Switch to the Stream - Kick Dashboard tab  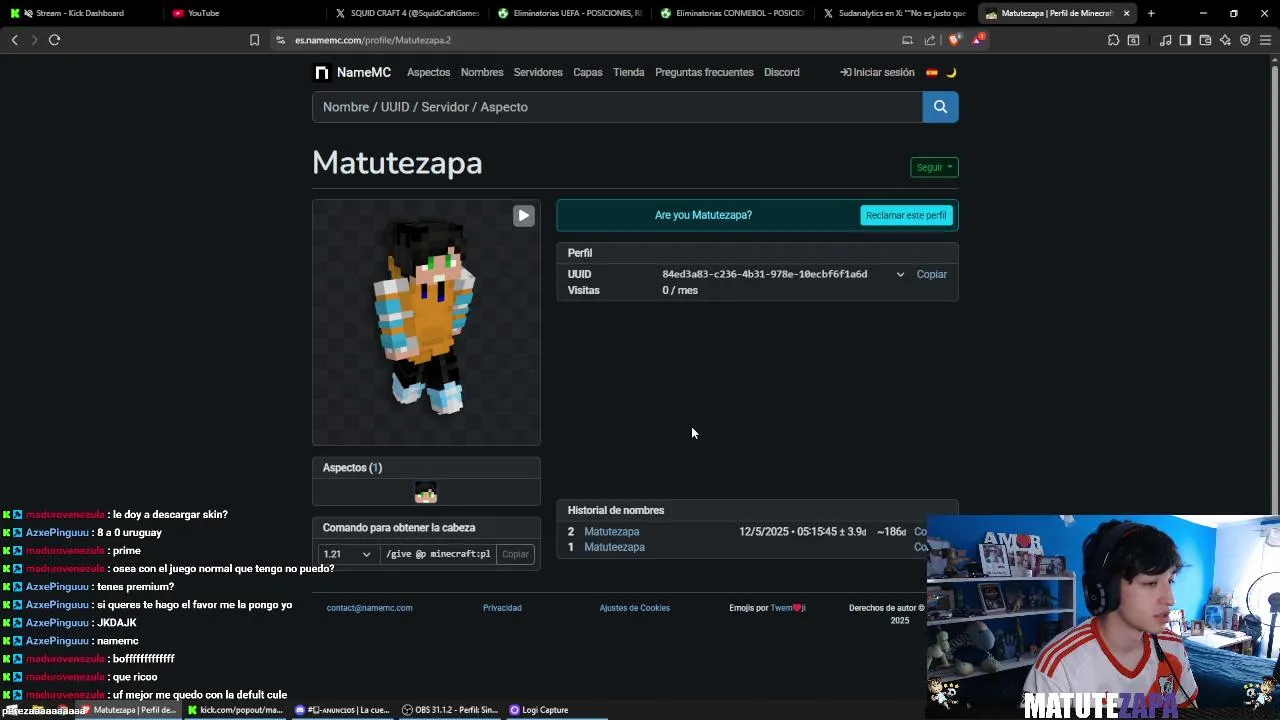click(80, 13)
